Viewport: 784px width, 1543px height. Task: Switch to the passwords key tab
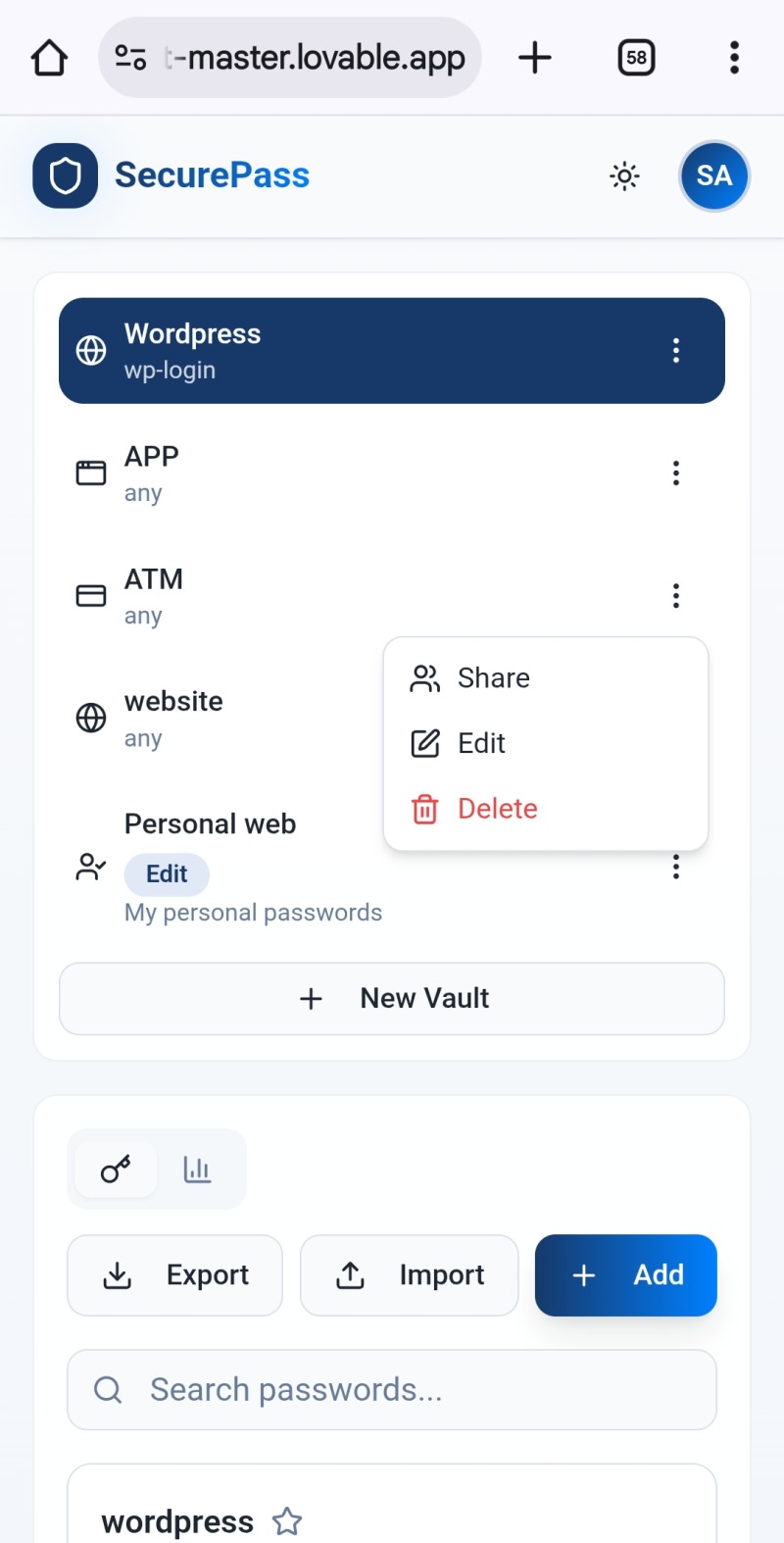pos(116,1170)
